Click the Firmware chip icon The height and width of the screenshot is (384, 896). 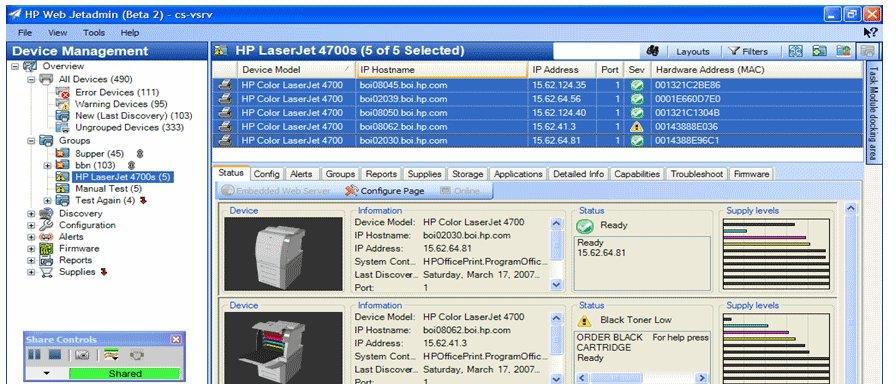(x=46, y=249)
